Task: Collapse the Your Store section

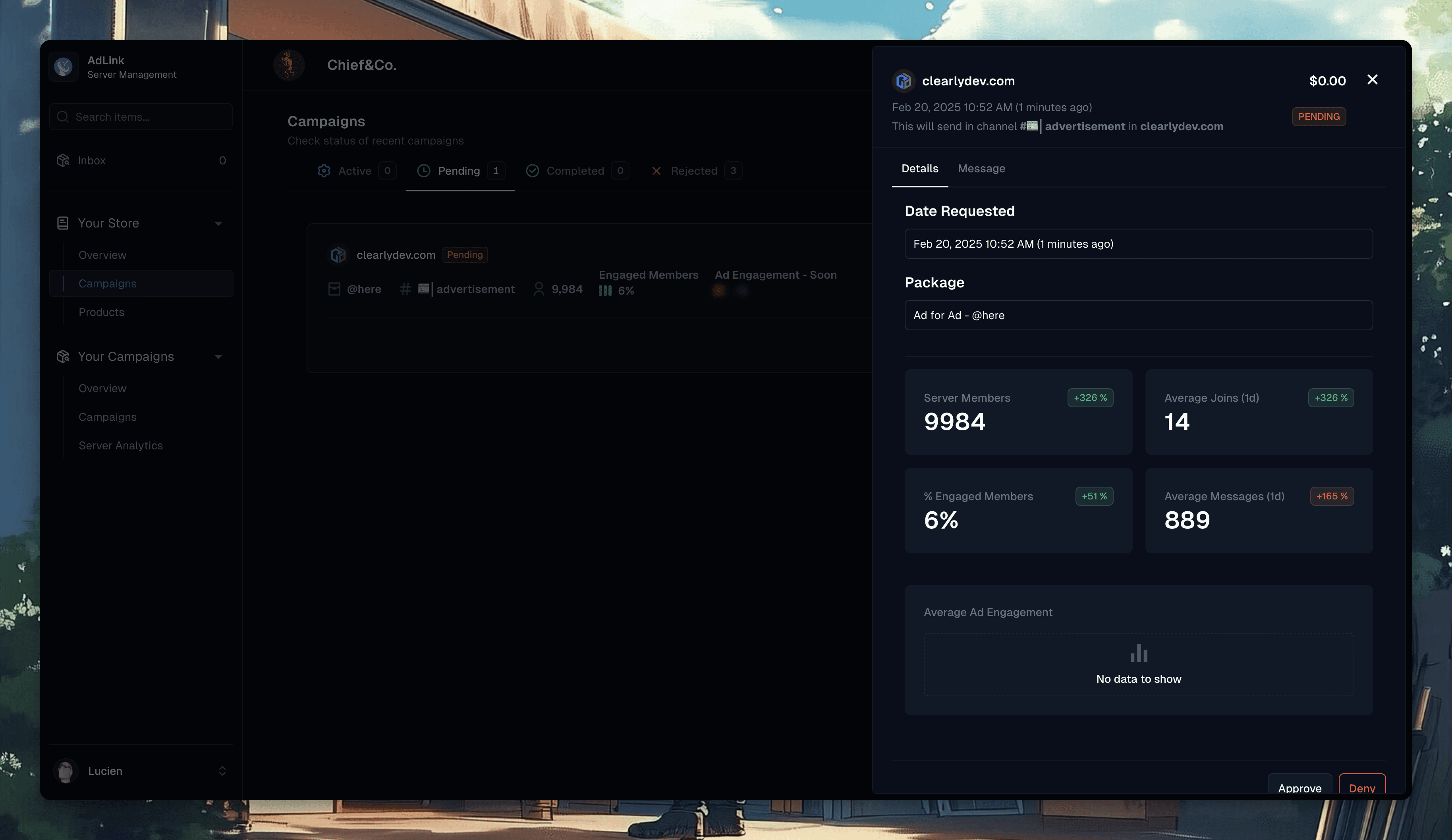Action: click(x=218, y=223)
